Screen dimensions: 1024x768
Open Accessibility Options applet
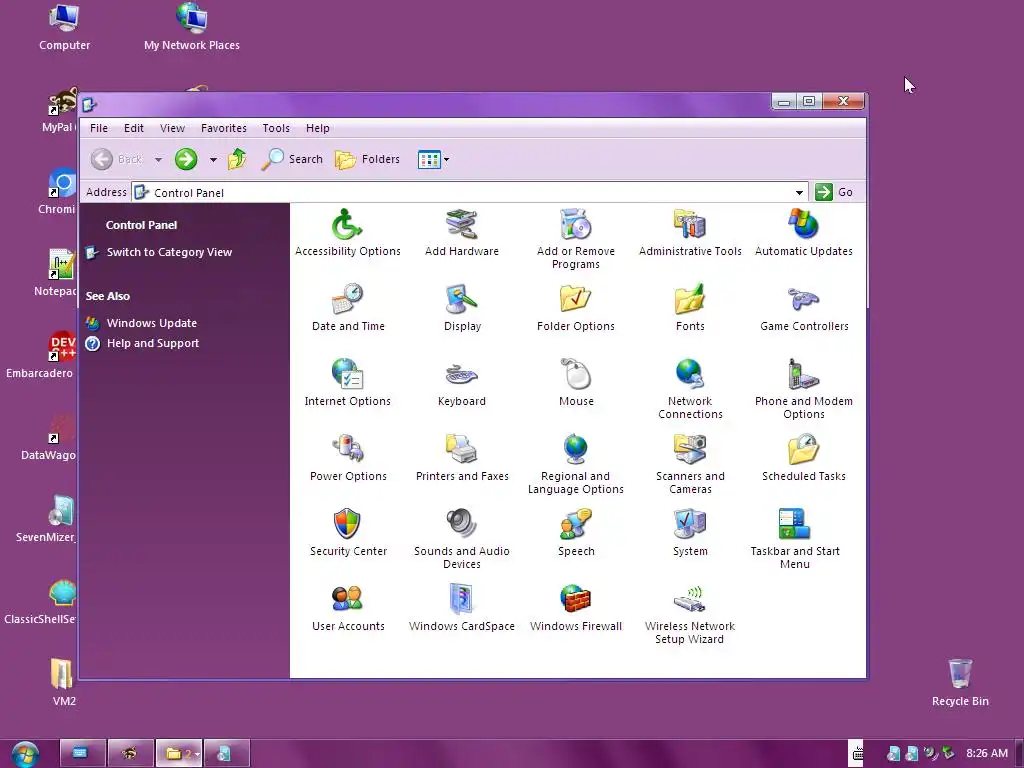pyautogui.click(x=347, y=233)
